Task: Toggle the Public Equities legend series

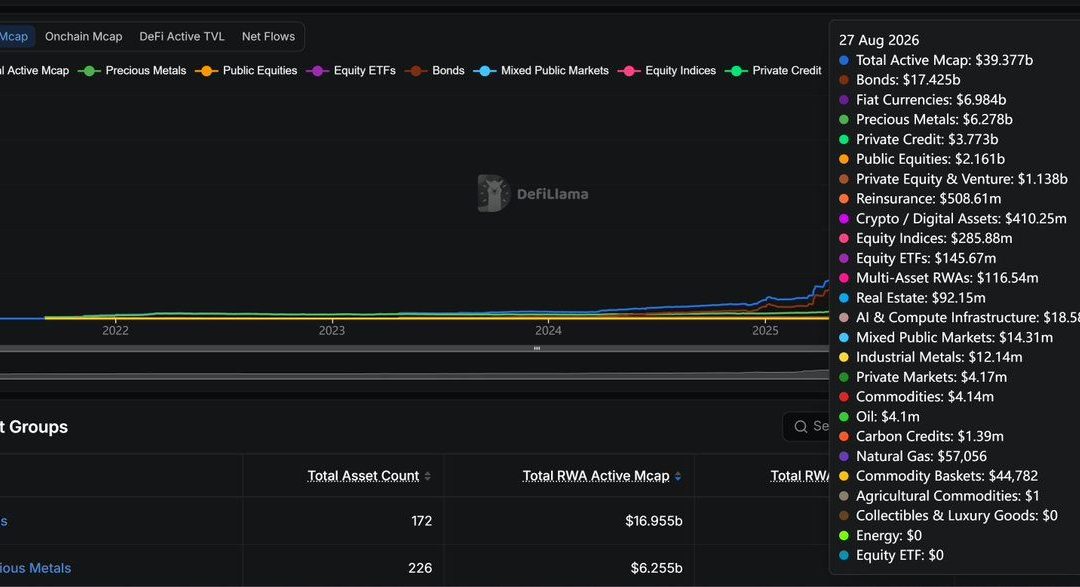Action: 247,70
